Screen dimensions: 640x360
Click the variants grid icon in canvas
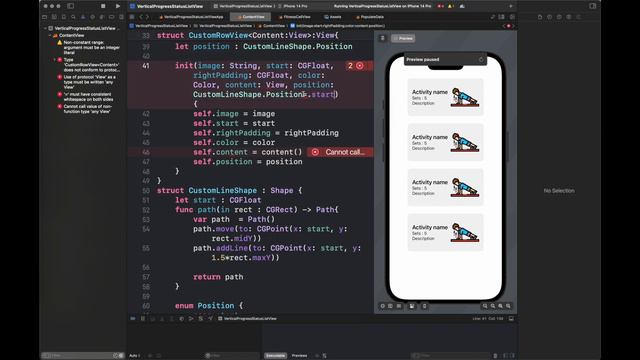(x=399, y=306)
